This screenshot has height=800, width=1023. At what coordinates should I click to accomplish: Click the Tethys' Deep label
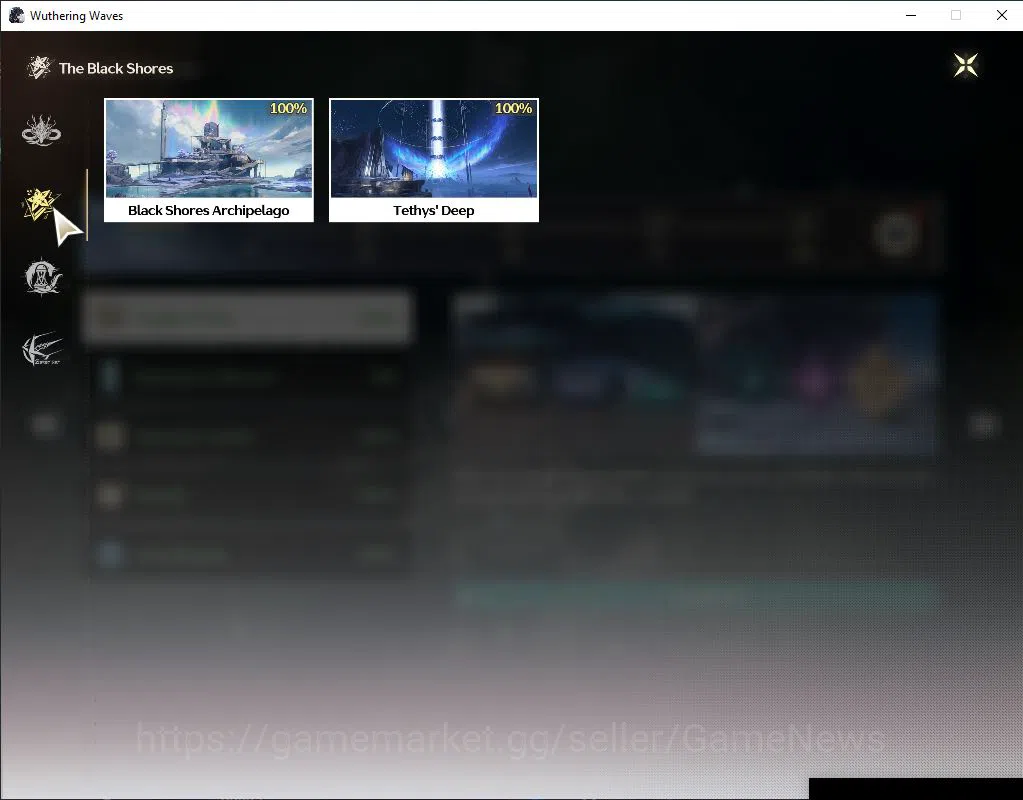[434, 210]
